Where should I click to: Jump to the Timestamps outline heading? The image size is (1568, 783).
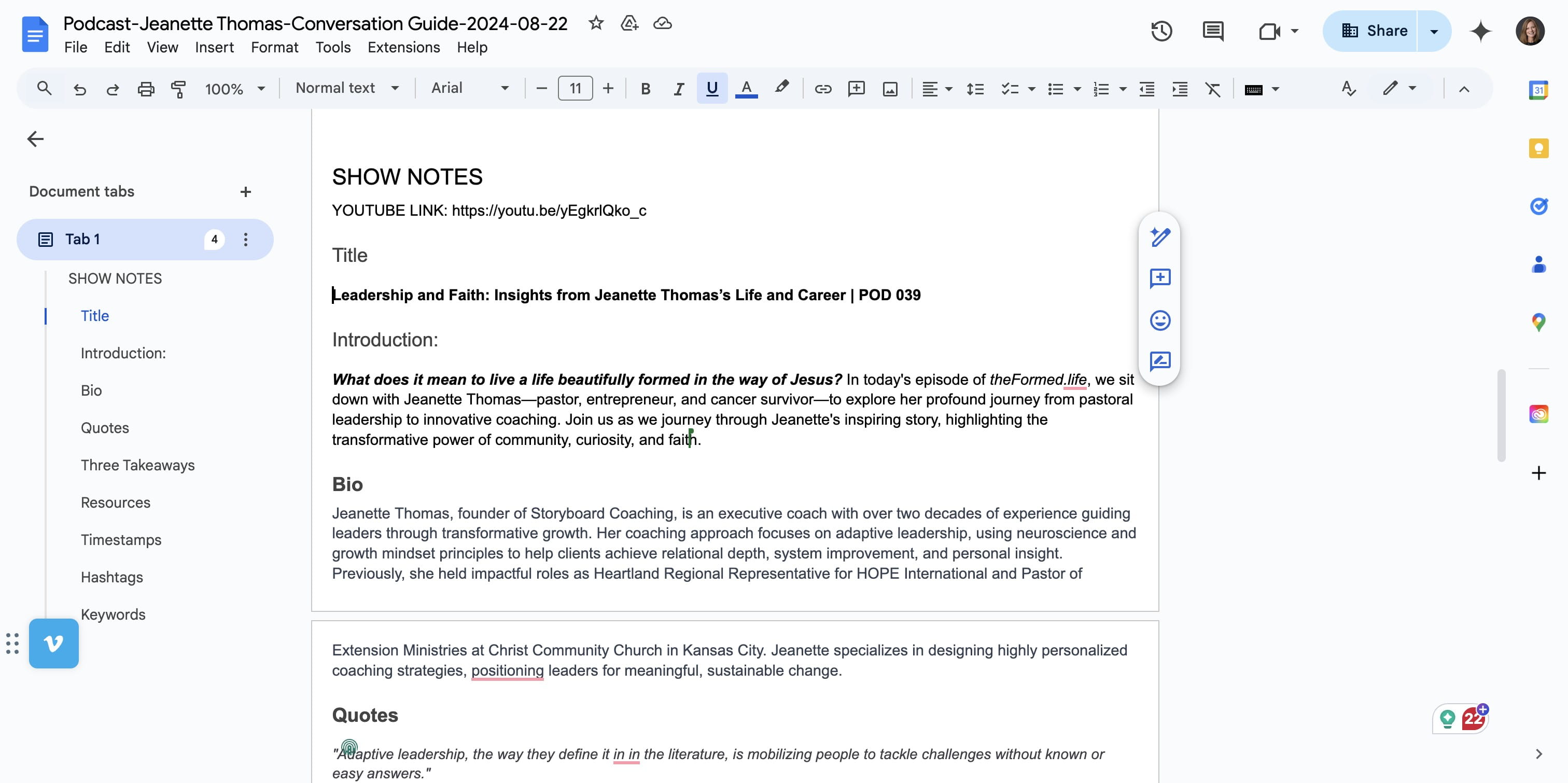(121, 540)
